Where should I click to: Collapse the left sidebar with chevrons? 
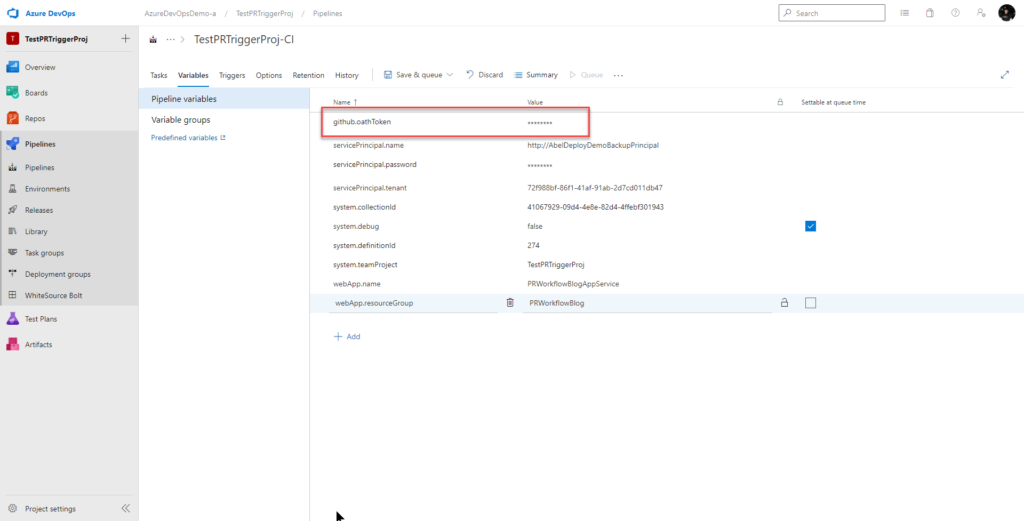(126, 508)
